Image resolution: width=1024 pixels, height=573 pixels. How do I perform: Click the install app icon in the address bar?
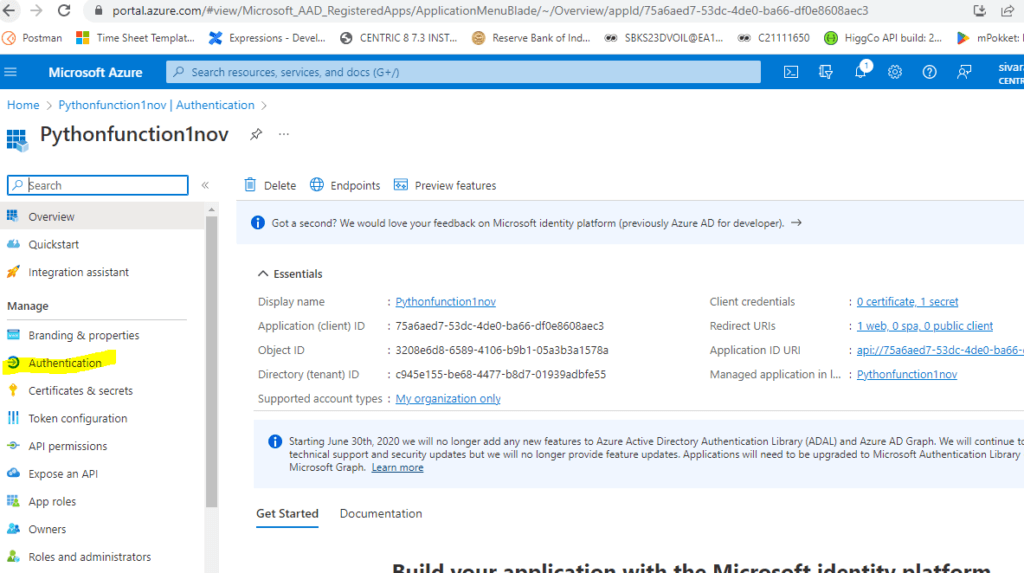coord(980,10)
